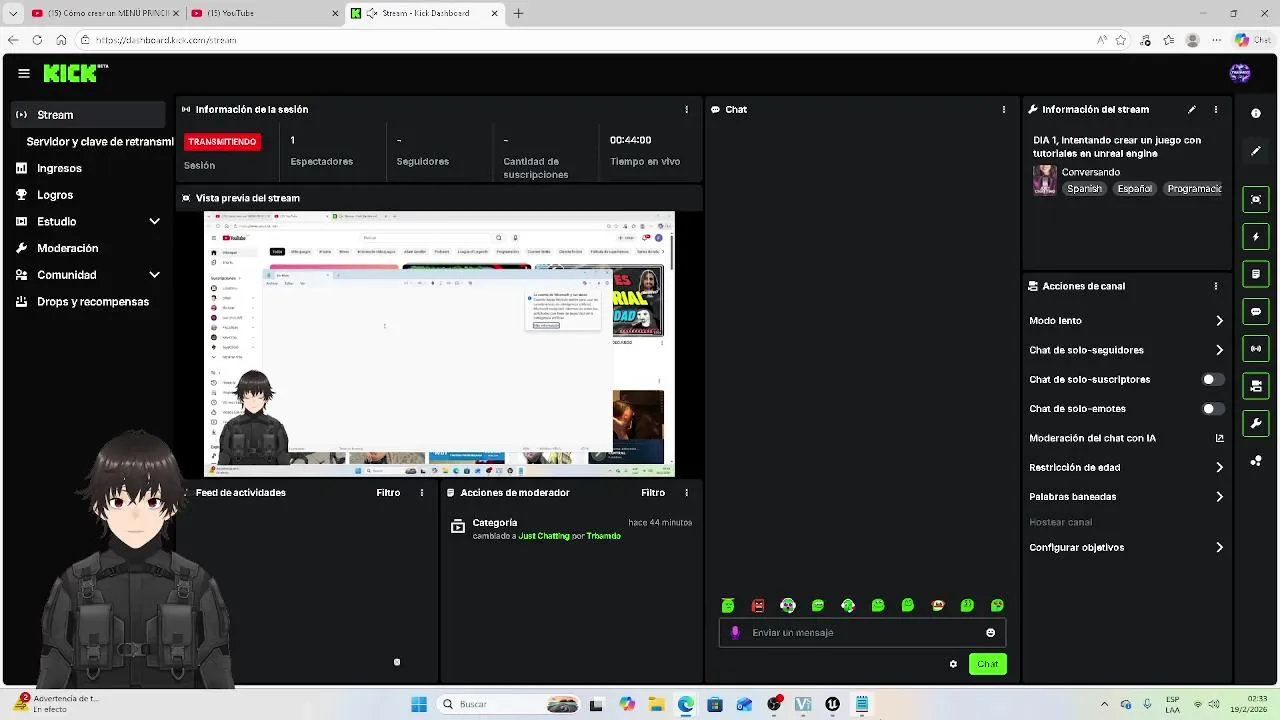The width and height of the screenshot is (1280, 720).
Task: Open the browser tab list dropdown
Action: (13, 14)
